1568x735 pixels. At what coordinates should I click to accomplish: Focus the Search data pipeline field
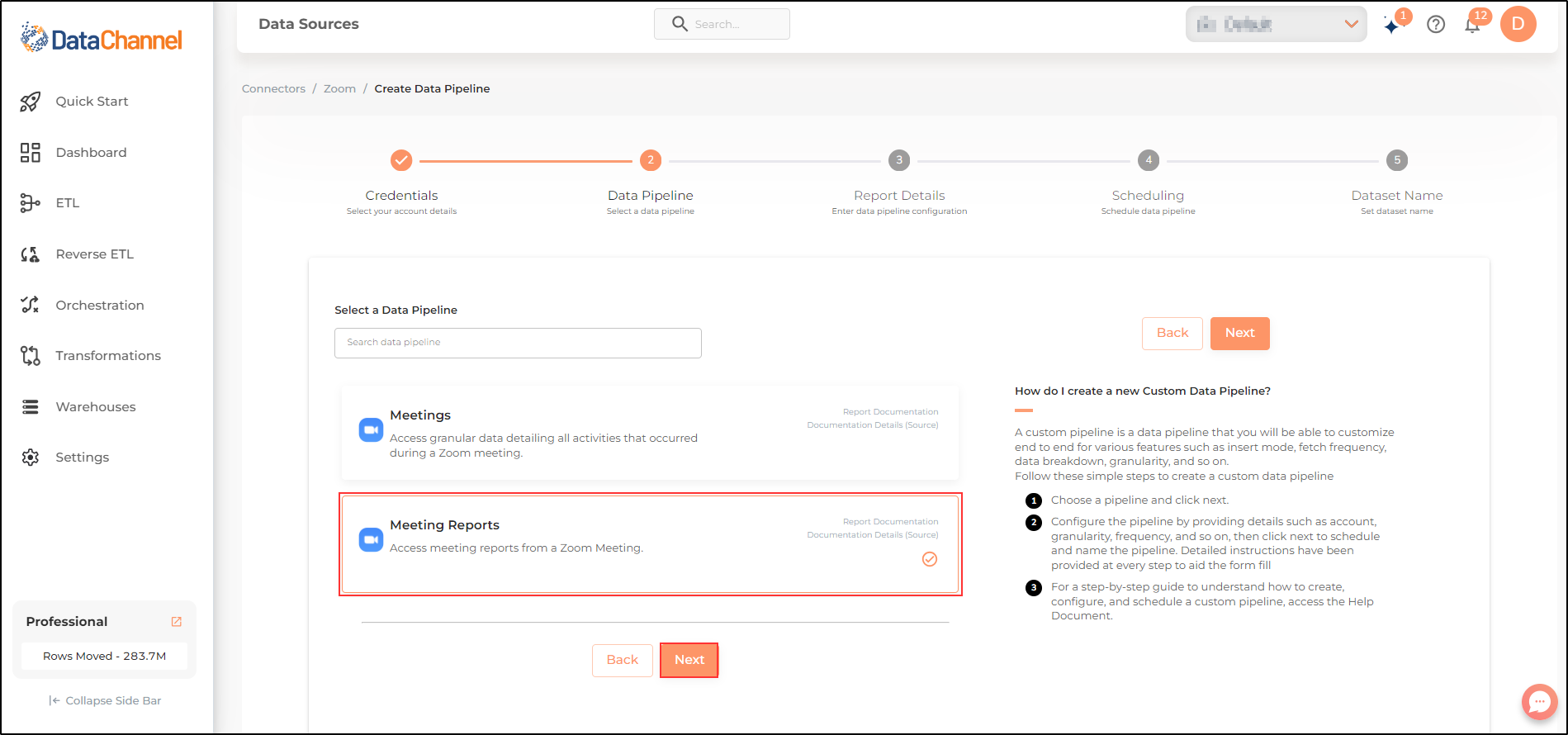pos(518,343)
